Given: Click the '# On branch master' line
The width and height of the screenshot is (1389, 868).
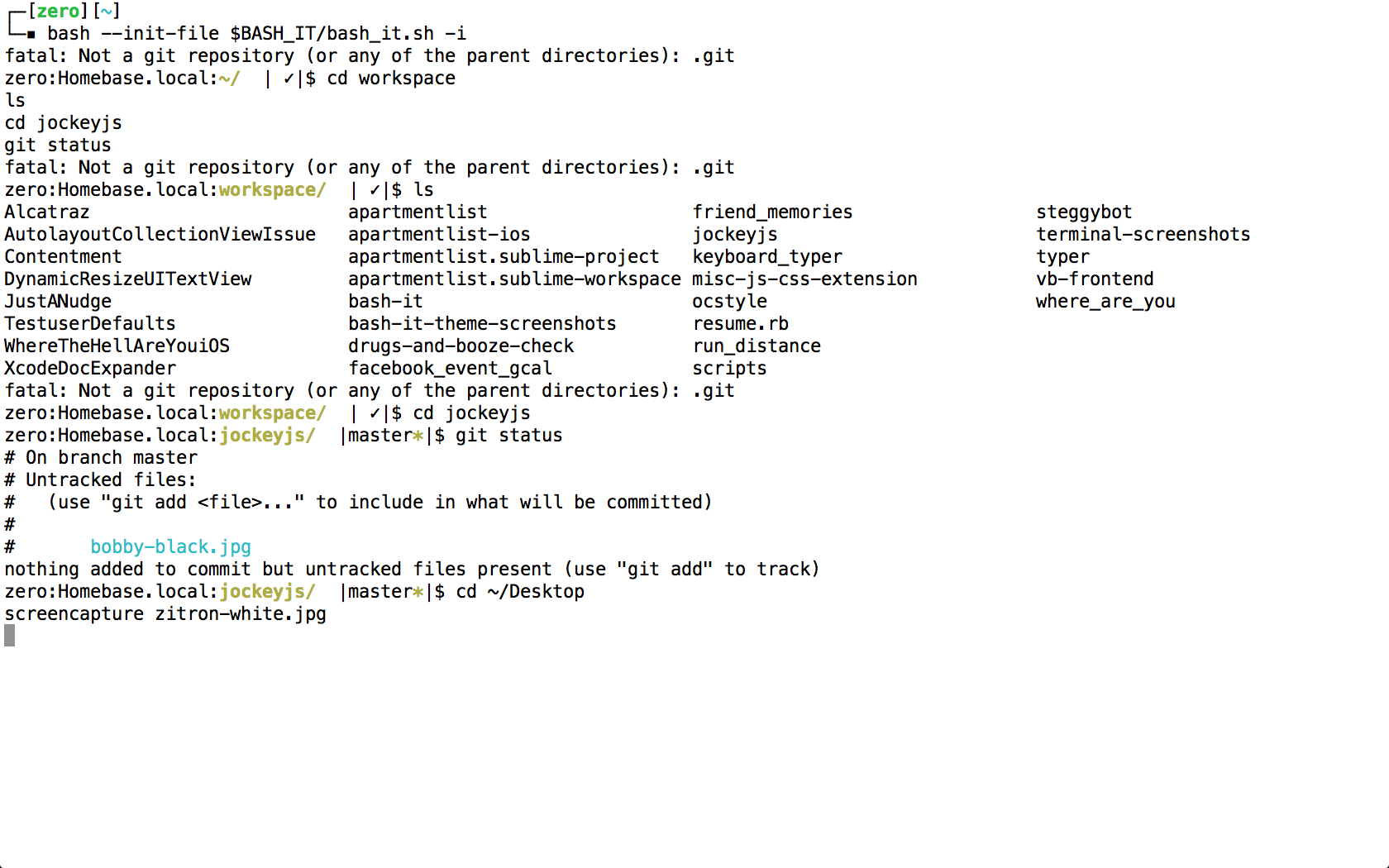Looking at the screenshot, I should point(101,457).
